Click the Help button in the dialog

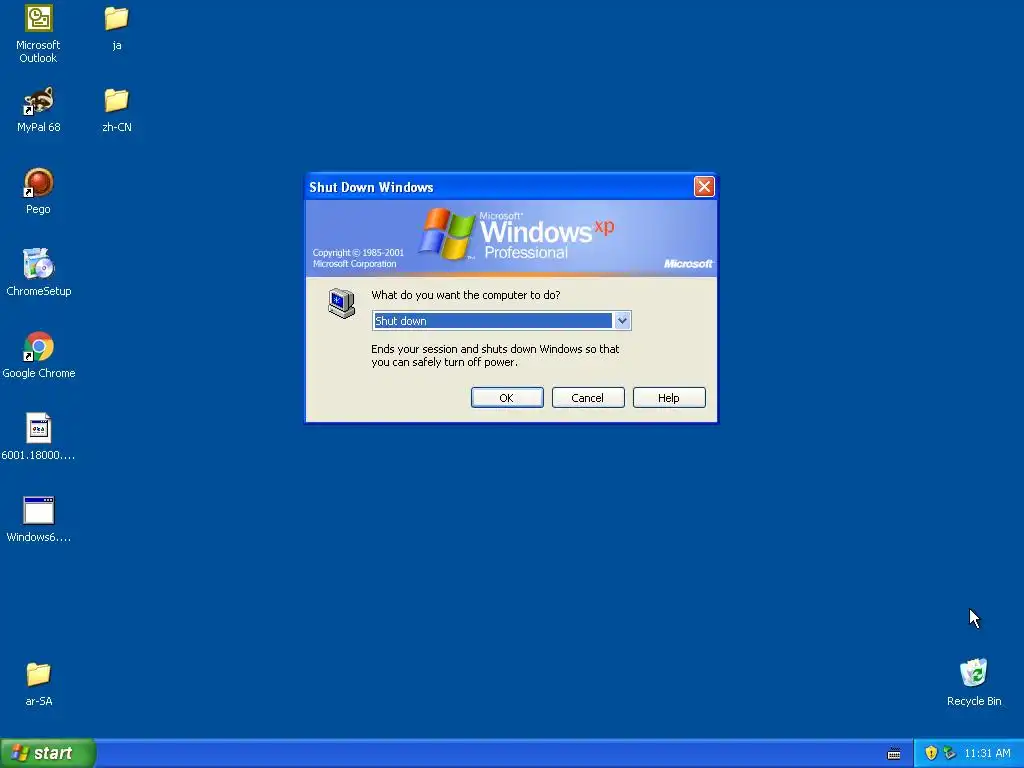pos(669,398)
